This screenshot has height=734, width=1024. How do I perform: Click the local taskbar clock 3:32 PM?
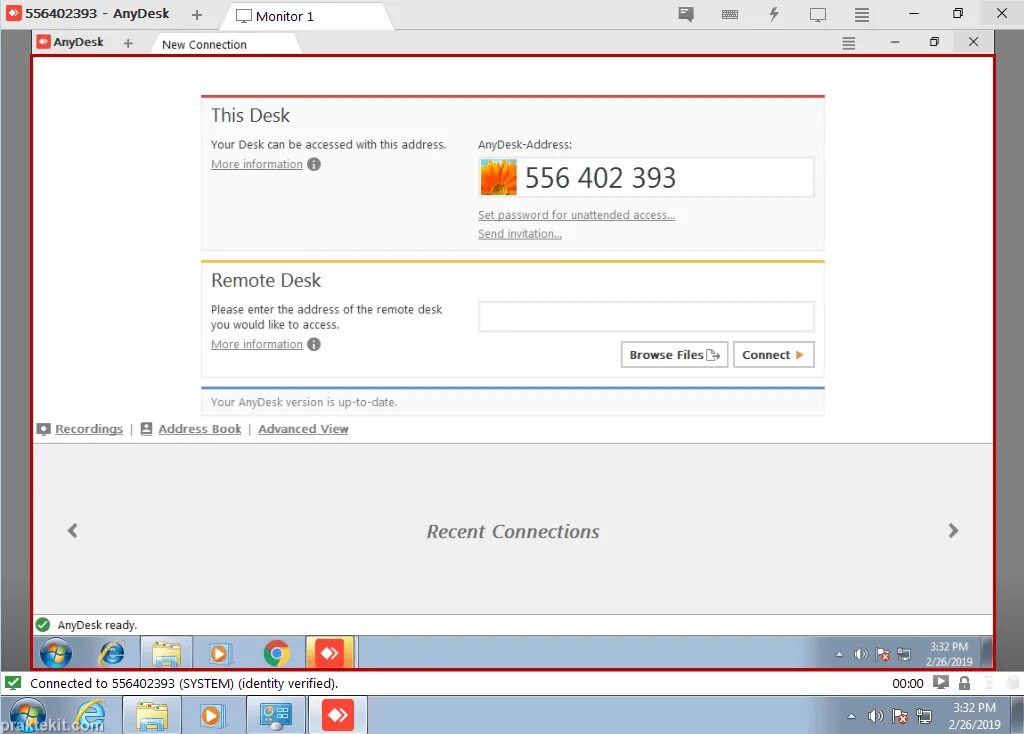click(974, 716)
